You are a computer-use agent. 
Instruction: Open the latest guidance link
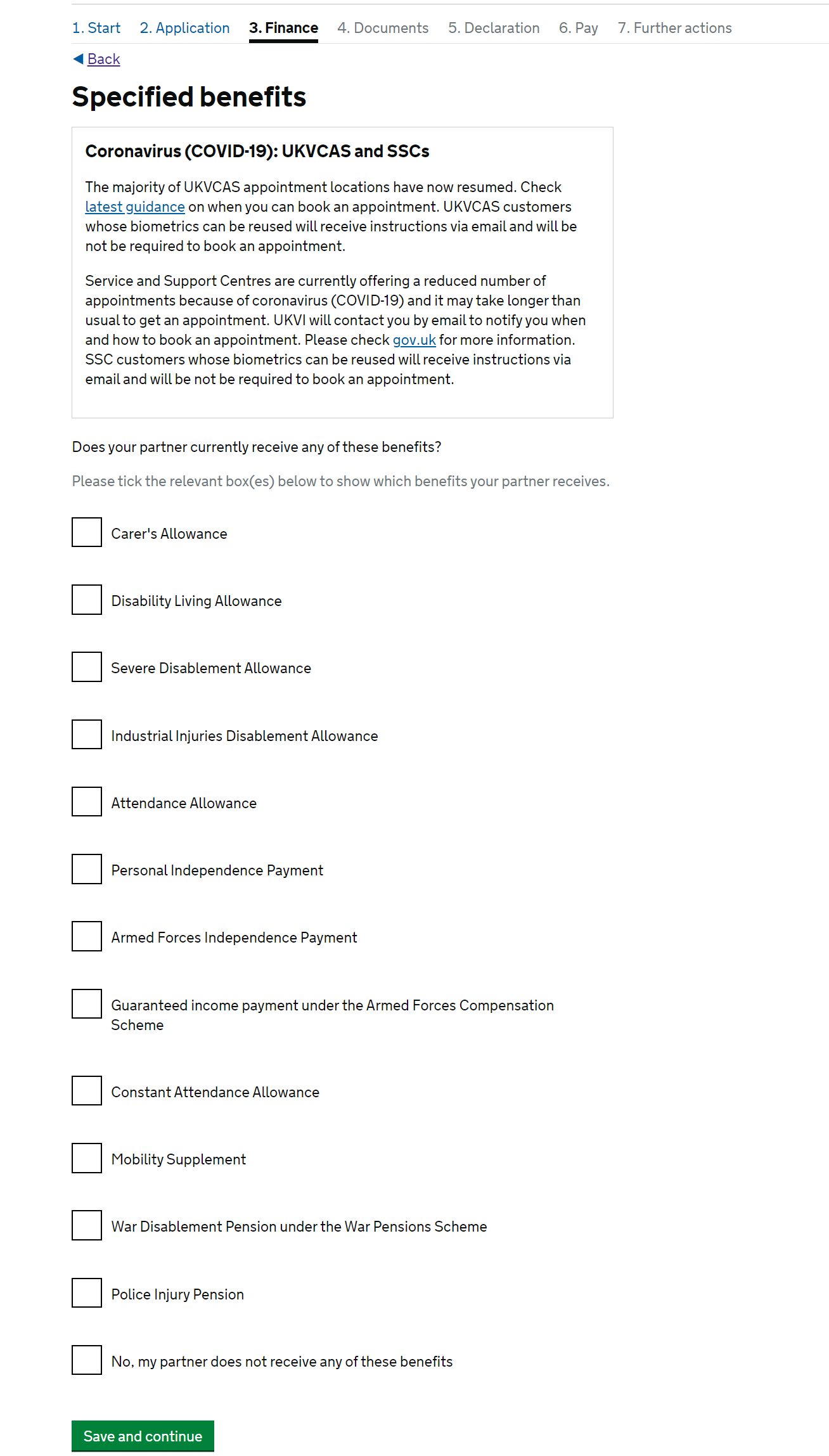click(x=135, y=207)
